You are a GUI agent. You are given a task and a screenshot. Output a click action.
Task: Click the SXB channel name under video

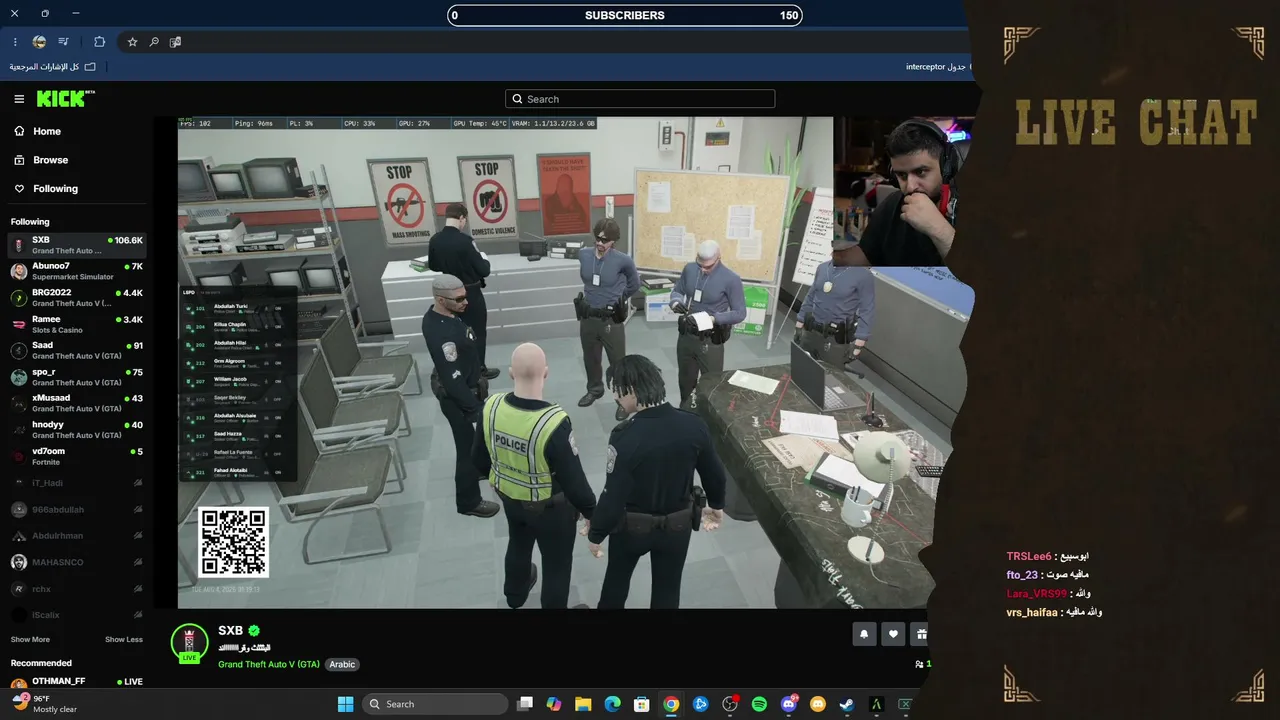point(230,630)
